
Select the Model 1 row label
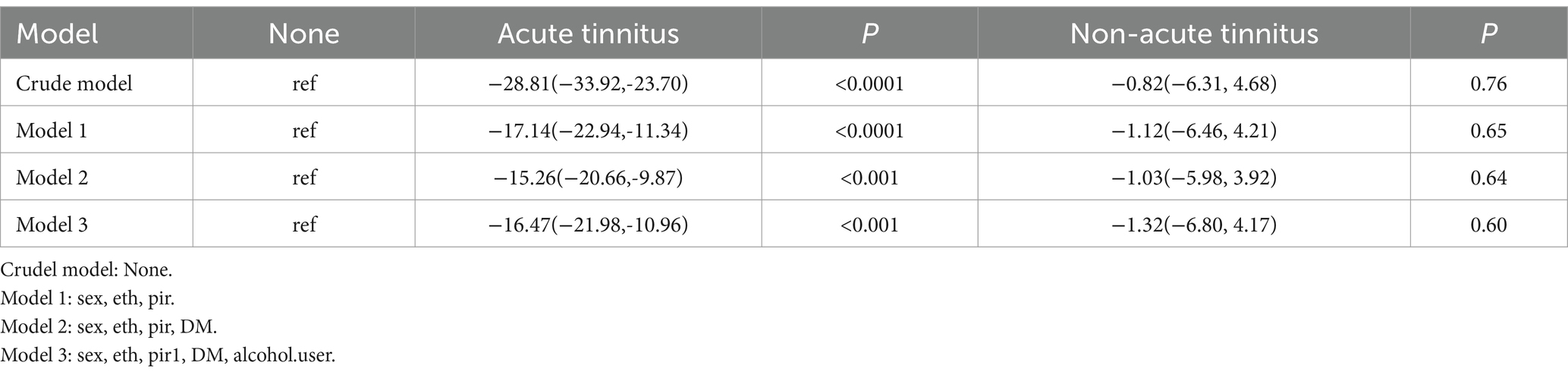(52, 131)
